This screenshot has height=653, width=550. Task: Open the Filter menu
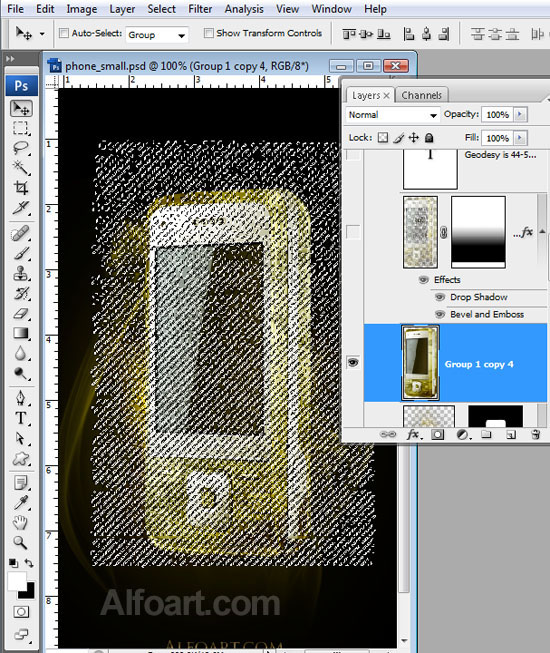[x=200, y=9]
